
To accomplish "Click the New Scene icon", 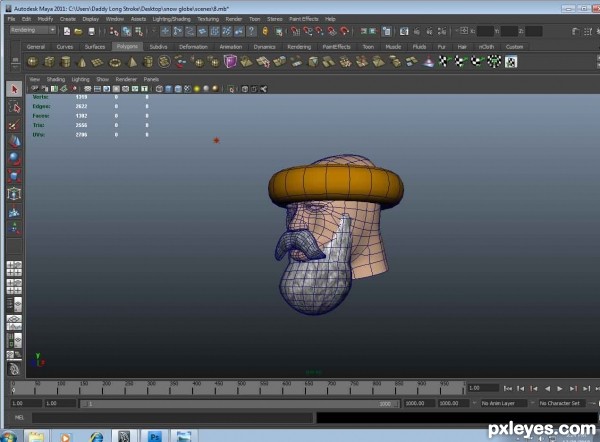I will 67,31.
